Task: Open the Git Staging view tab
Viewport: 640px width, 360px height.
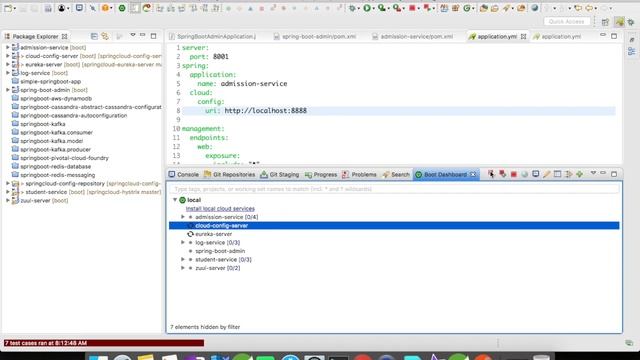Action: [280, 174]
